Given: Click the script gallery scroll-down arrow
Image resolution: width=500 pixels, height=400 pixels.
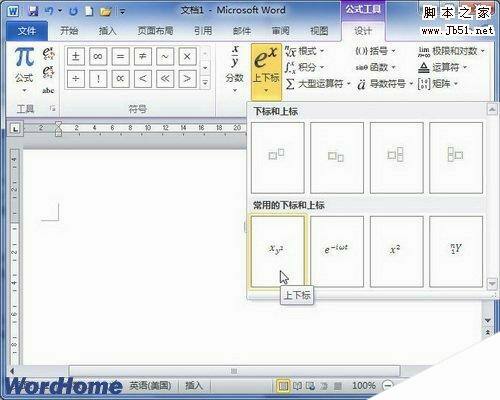Looking at the screenshot, I should click(x=492, y=283).
